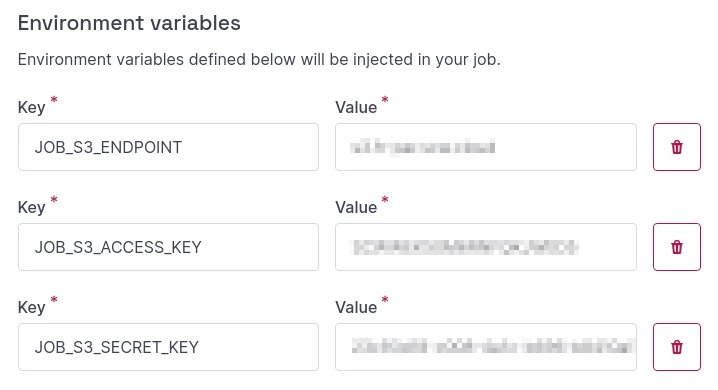Image resolution: width=718 pixels, height=390 pixels.
Task: Click required asterisk beside second row Value label
Action: [x=385, y=200]
